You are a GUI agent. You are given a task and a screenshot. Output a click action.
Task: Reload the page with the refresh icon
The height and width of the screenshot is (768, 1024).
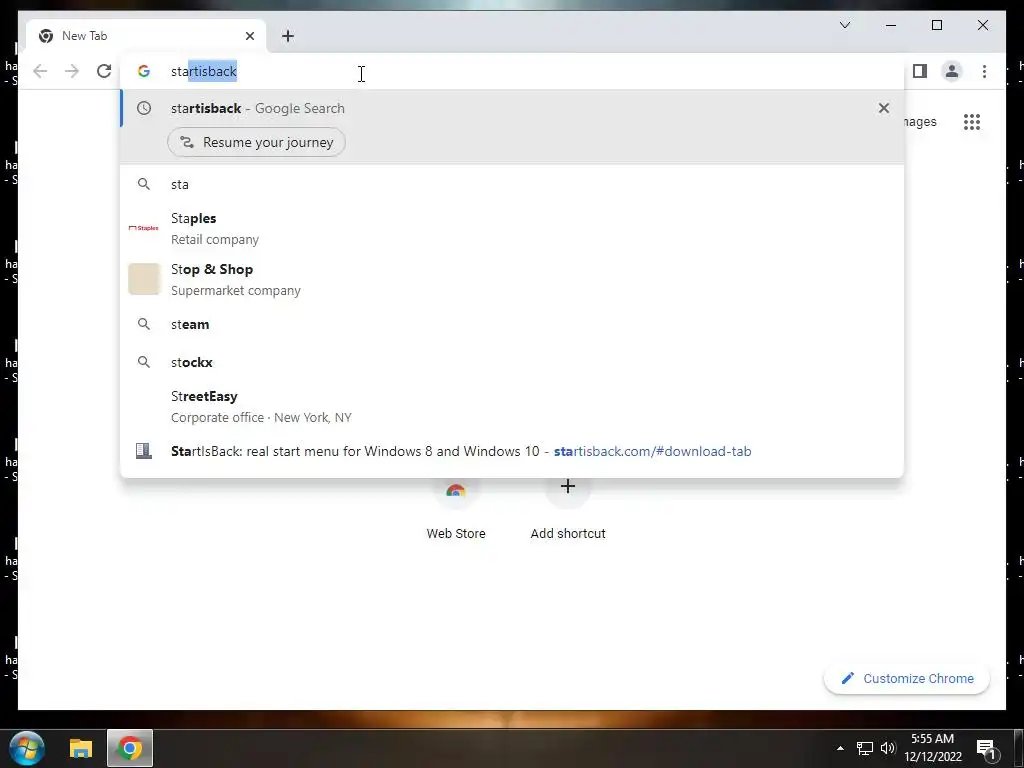point(104,71)
